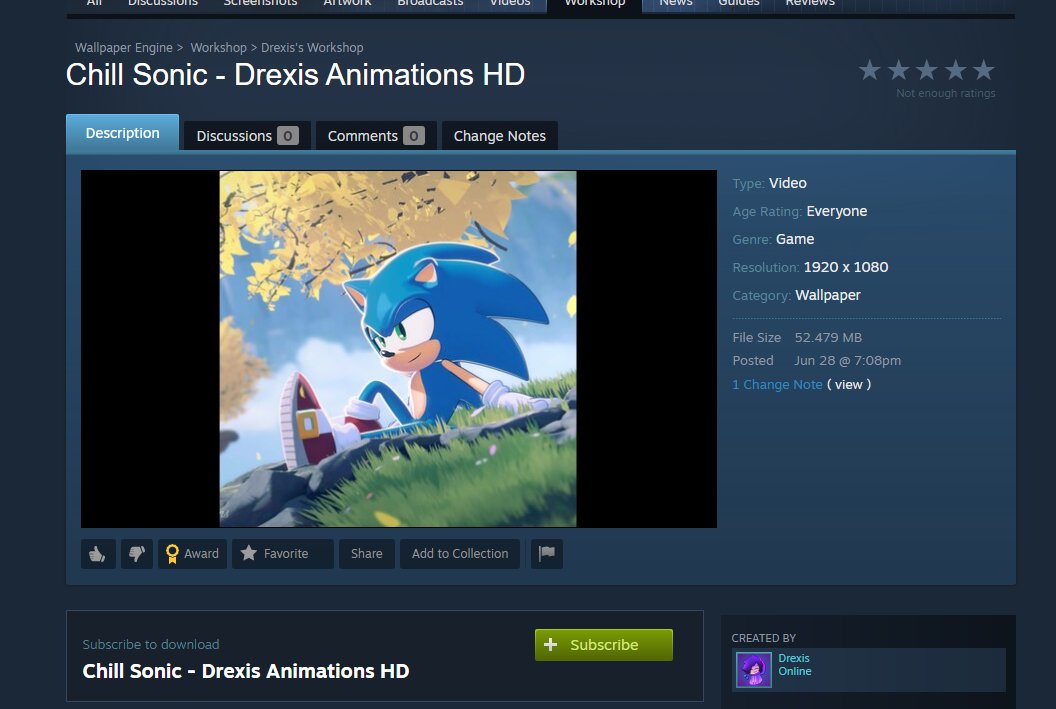Open the Change Notes tab

(500, 136)
